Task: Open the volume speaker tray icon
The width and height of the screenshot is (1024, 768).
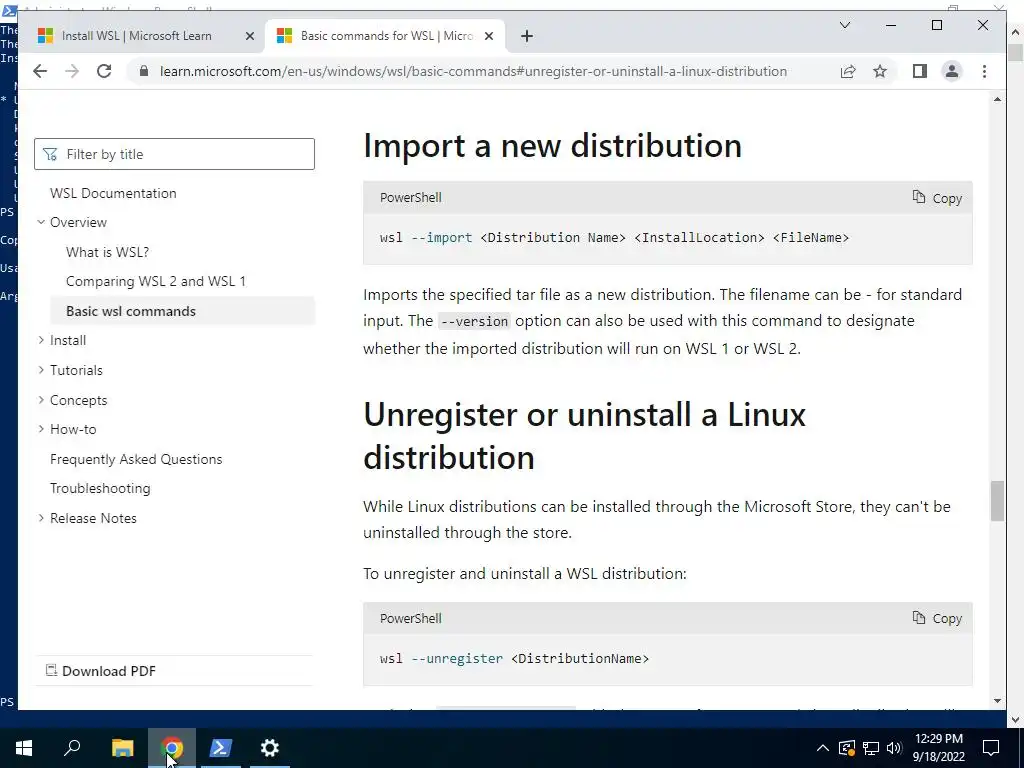Action: (x=894, y=748)
